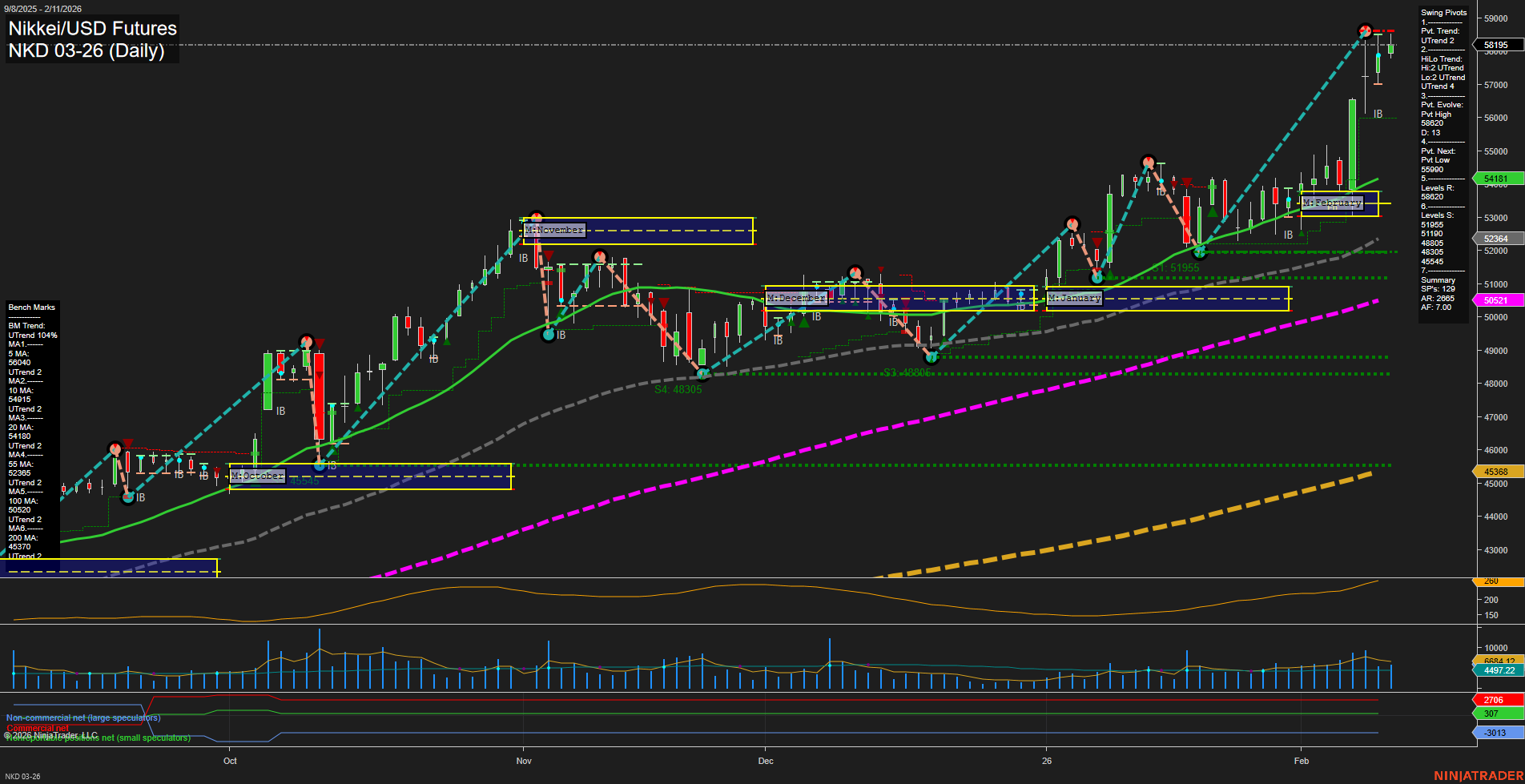Select the M:February monthly range box label

tap(1333, 203)
